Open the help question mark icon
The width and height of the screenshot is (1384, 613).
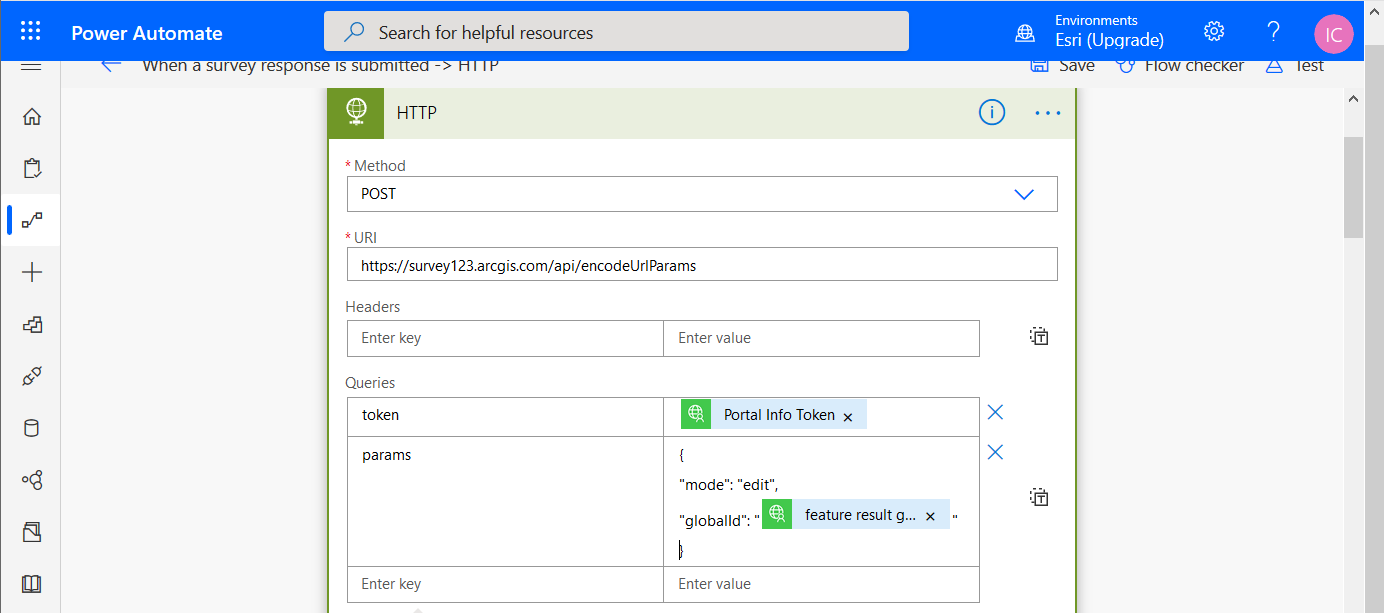[1273, 31]
